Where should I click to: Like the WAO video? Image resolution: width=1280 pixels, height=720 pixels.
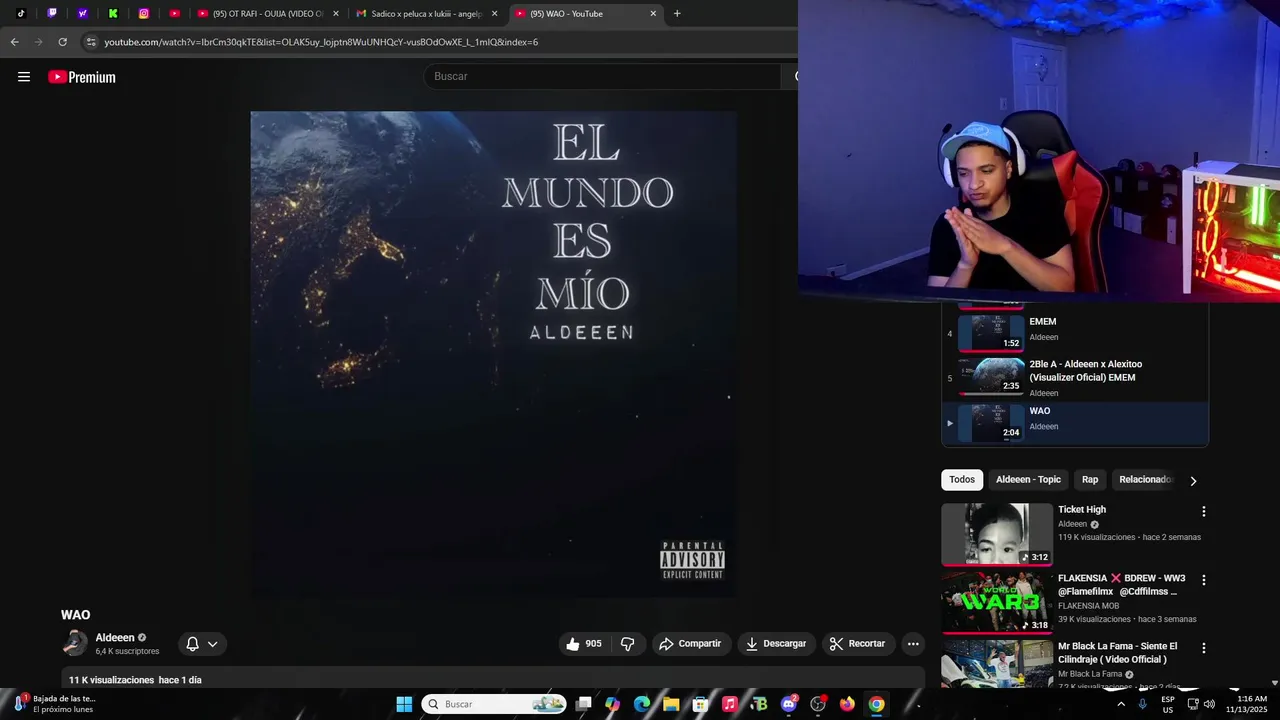tap(584, 644)
